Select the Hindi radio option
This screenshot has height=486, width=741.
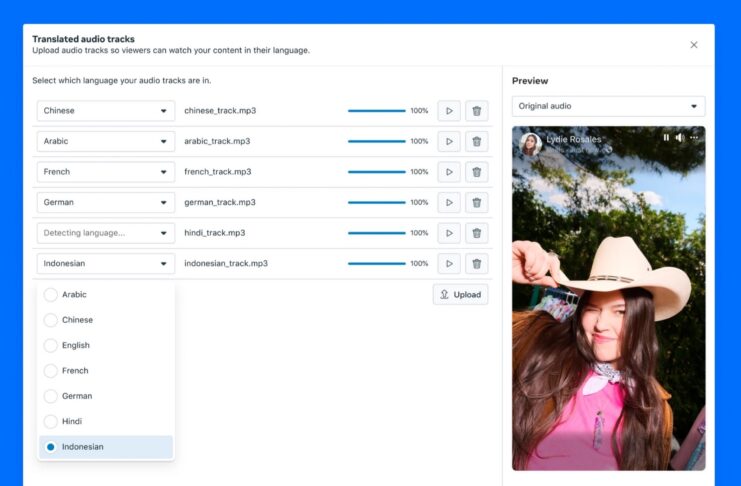[x=51, y=421]
